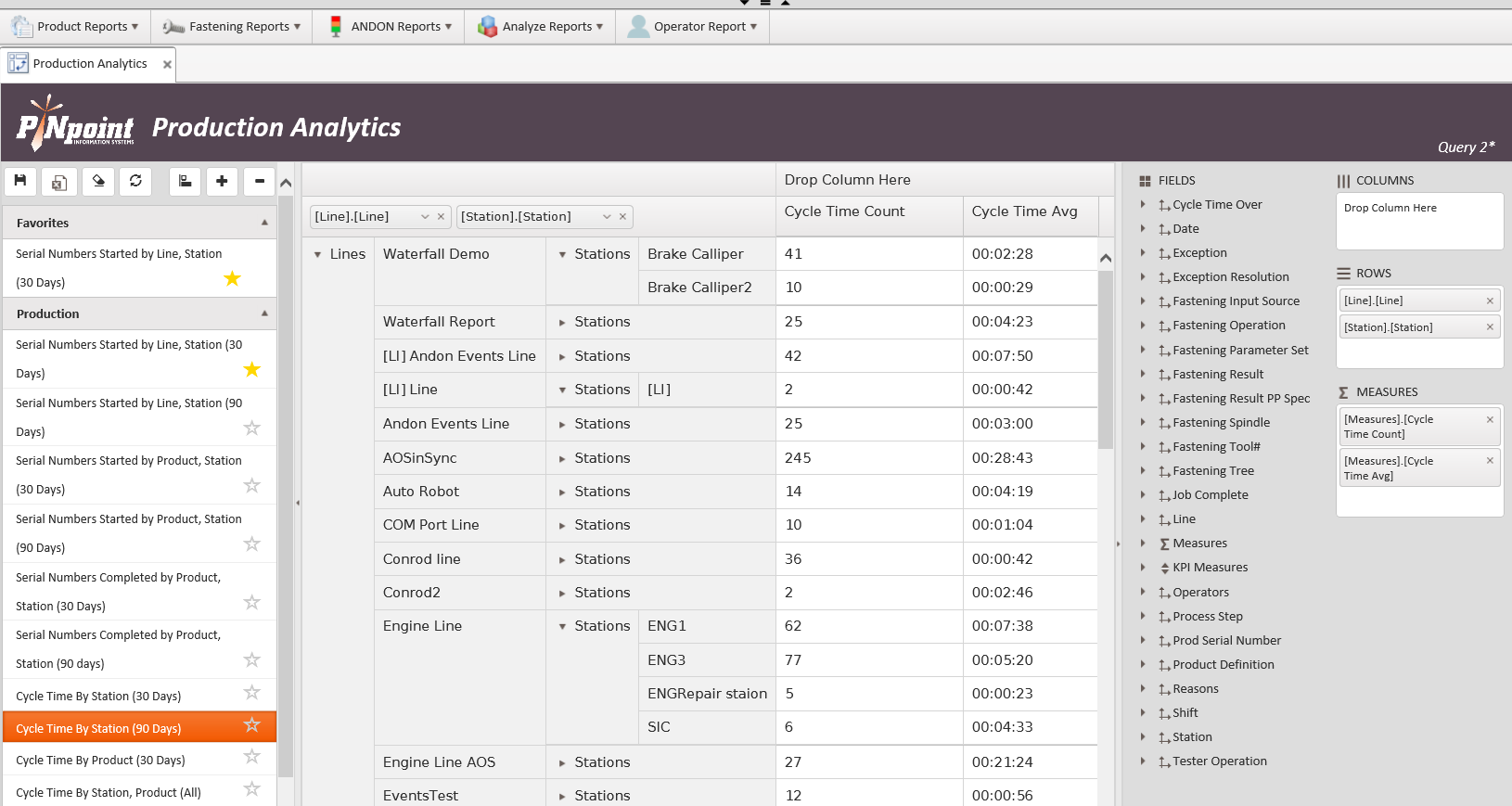Remove Cycle Time Count from MEASURES

pos(1490,419)
